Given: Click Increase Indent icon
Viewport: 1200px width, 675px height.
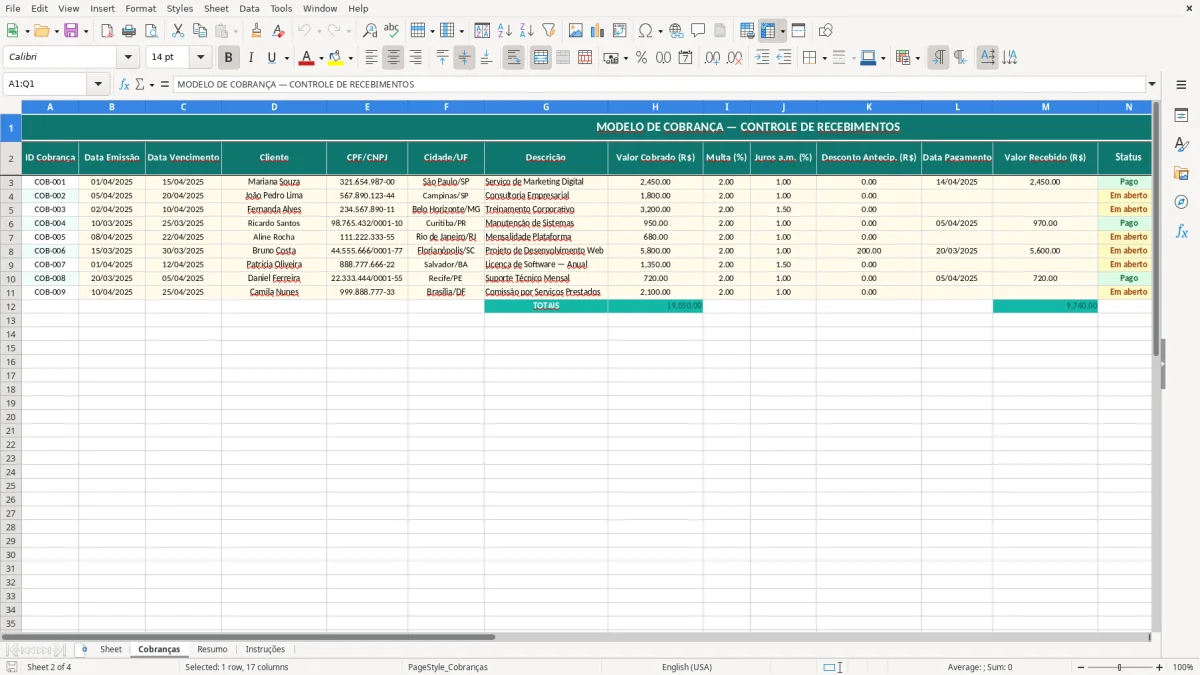Looking at the screenshot, I should 762,58.
